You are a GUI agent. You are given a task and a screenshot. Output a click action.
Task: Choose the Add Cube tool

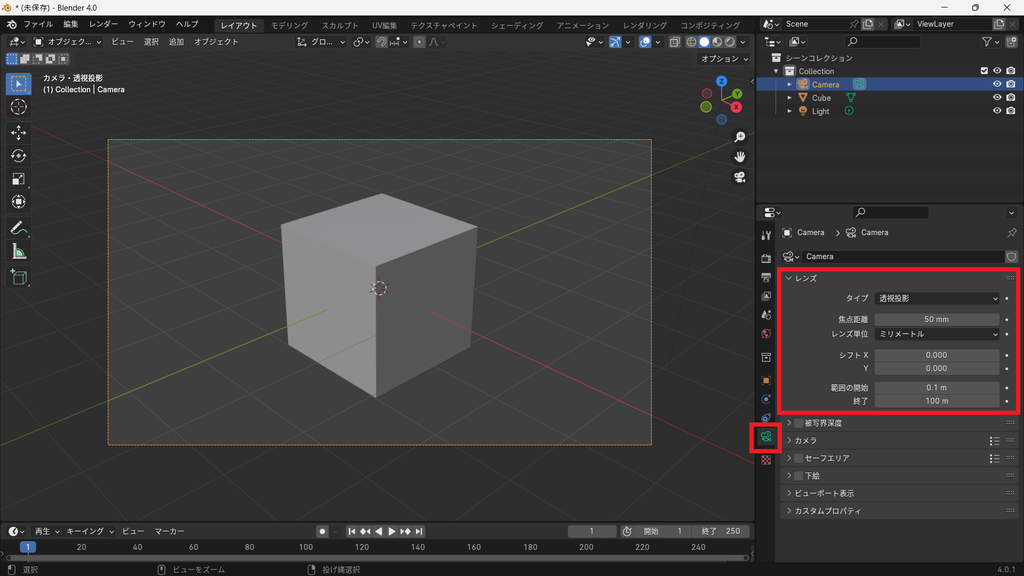click(18, 278)
